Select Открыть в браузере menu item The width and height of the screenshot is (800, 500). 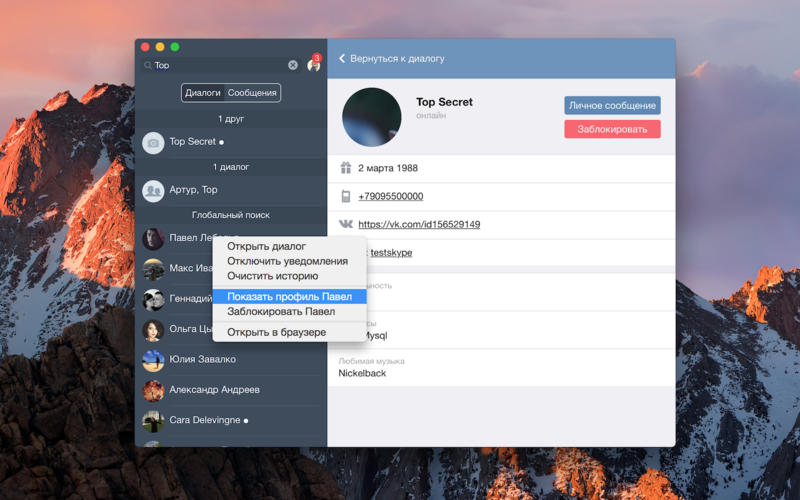click(289, 332)
